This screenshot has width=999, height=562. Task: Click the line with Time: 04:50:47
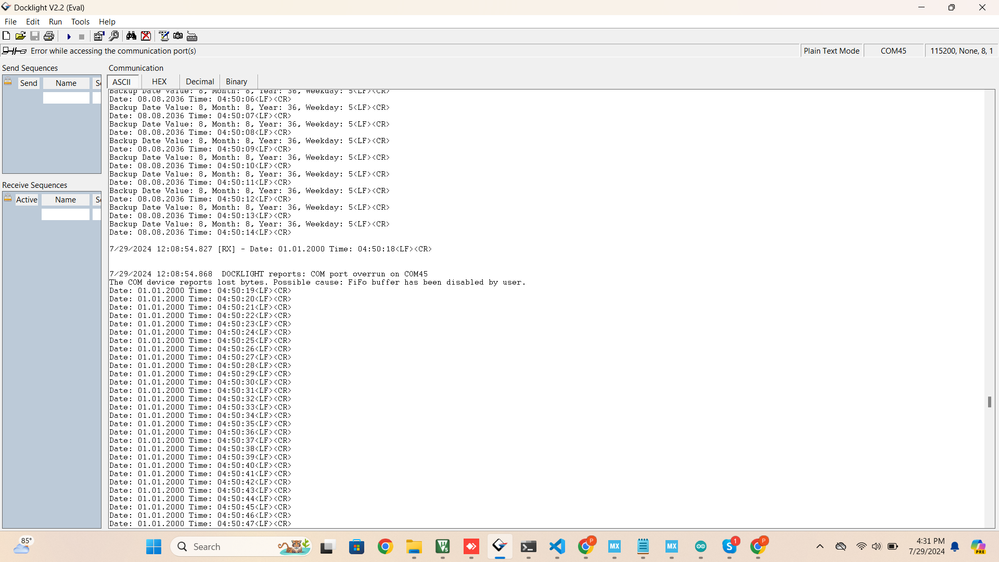200,524
